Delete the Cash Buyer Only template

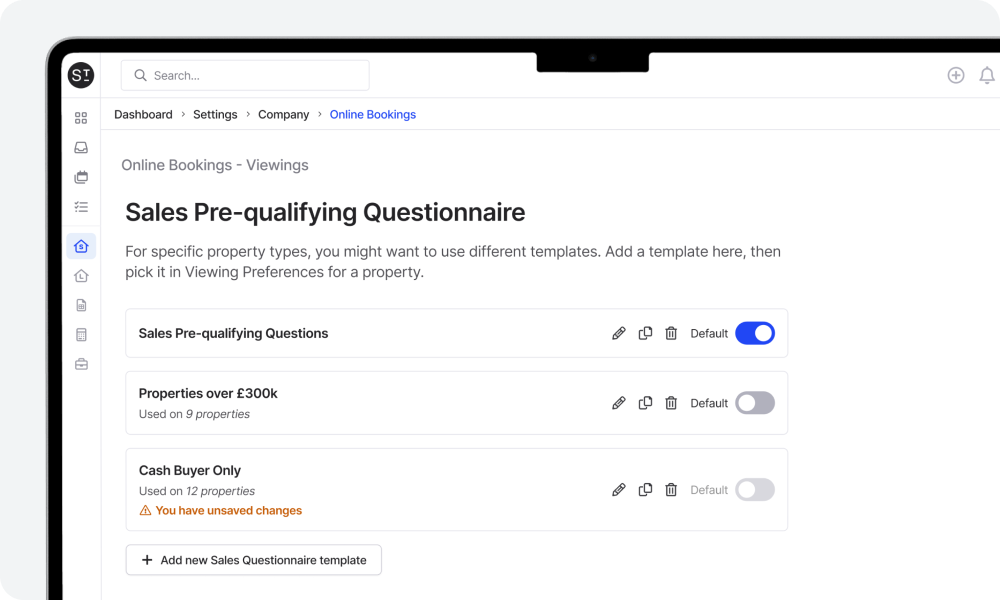point(671,490)
